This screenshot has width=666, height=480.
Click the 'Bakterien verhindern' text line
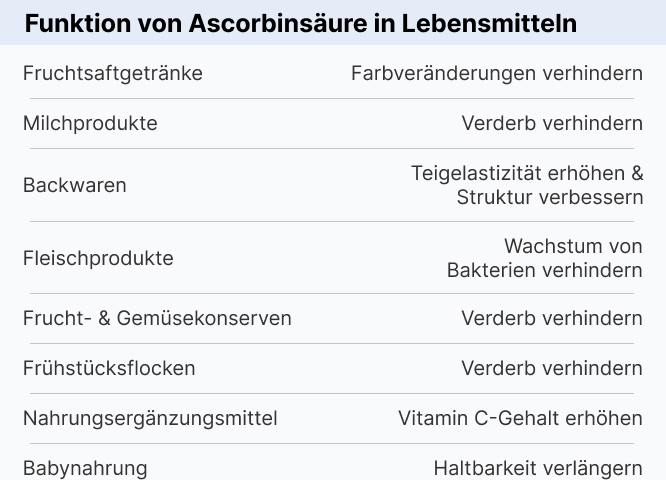(545, 270)
